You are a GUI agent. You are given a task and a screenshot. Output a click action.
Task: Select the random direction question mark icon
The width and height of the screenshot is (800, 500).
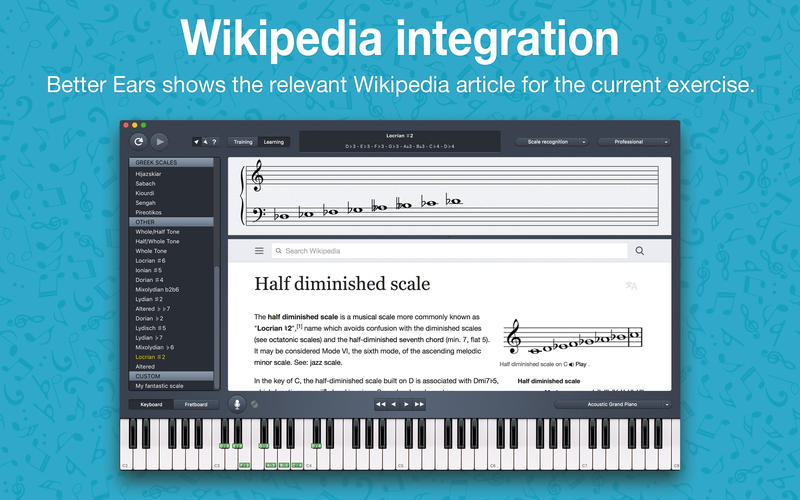pyautogui.click(x=214, y=142)
